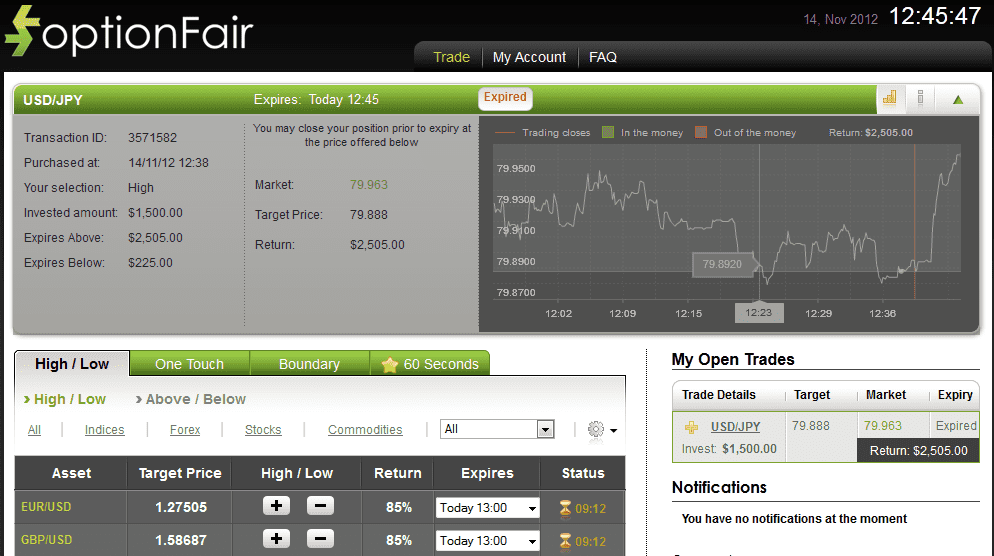Click the Status column header
This screenshot has height=556, width=994.
click(583, 473)
